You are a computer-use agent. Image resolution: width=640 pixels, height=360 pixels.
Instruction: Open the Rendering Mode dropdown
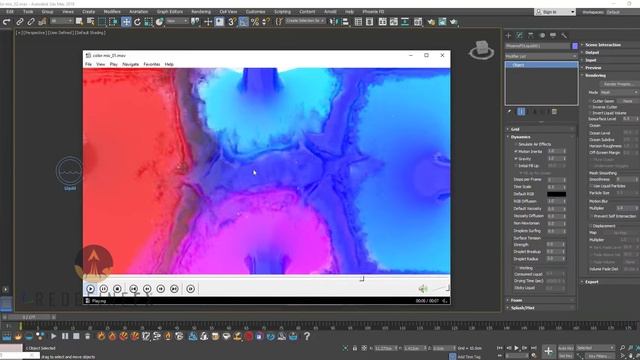618,92
